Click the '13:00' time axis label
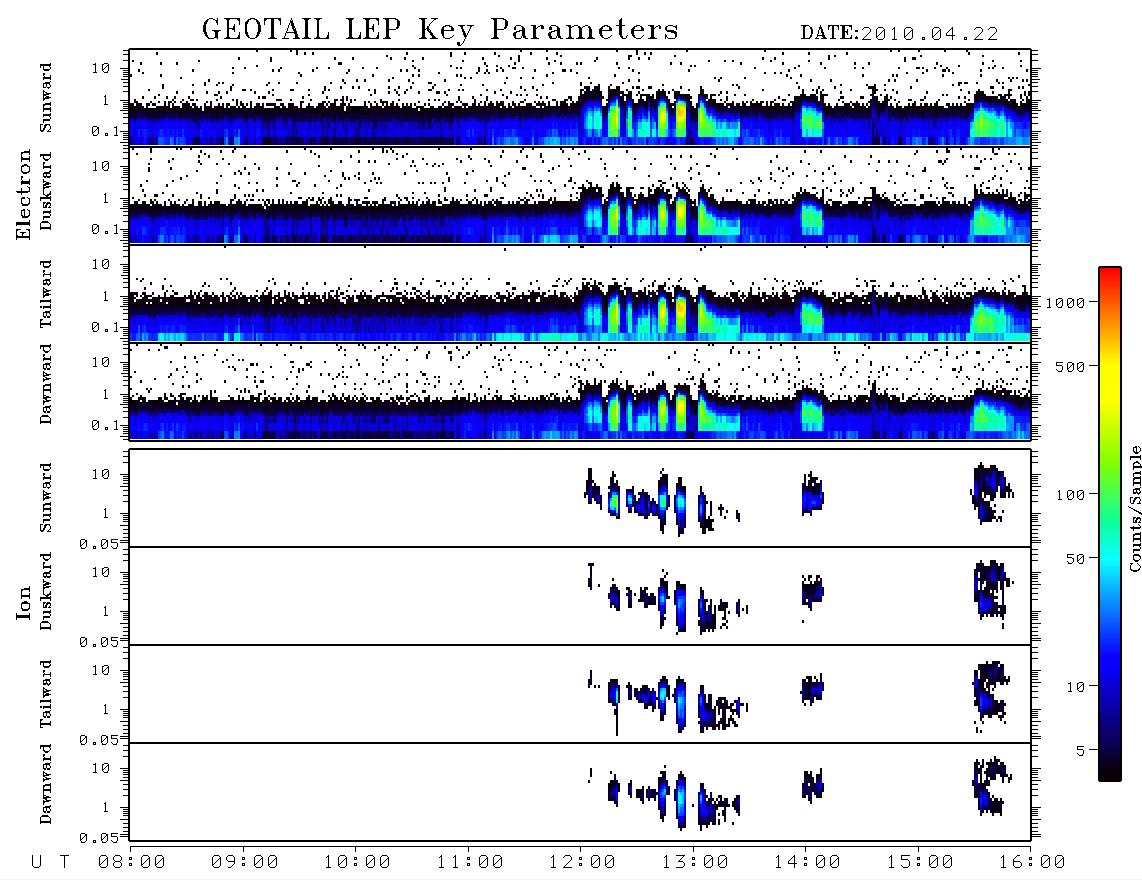This screenshot has width=1142, height=880. click(695, 863)
